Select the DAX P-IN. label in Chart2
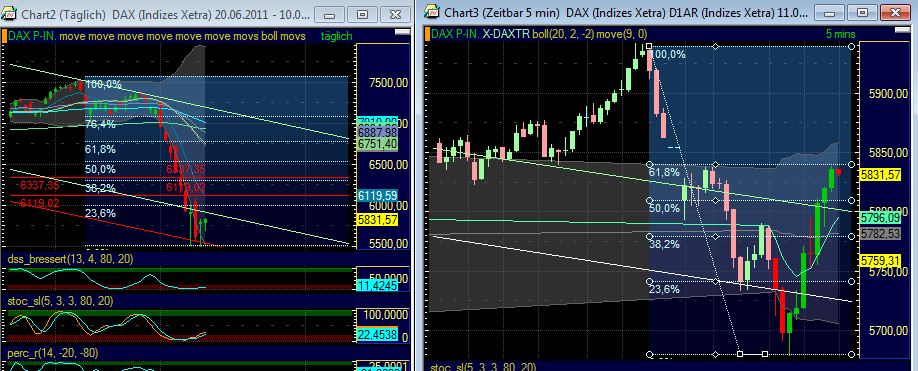 coord(32,36)
